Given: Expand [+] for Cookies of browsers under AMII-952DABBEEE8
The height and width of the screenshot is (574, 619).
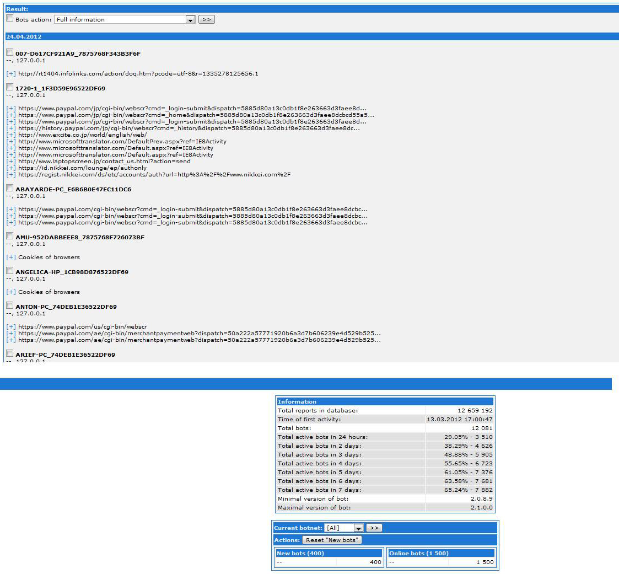Looking at the screenshot, I should point(9,257).
